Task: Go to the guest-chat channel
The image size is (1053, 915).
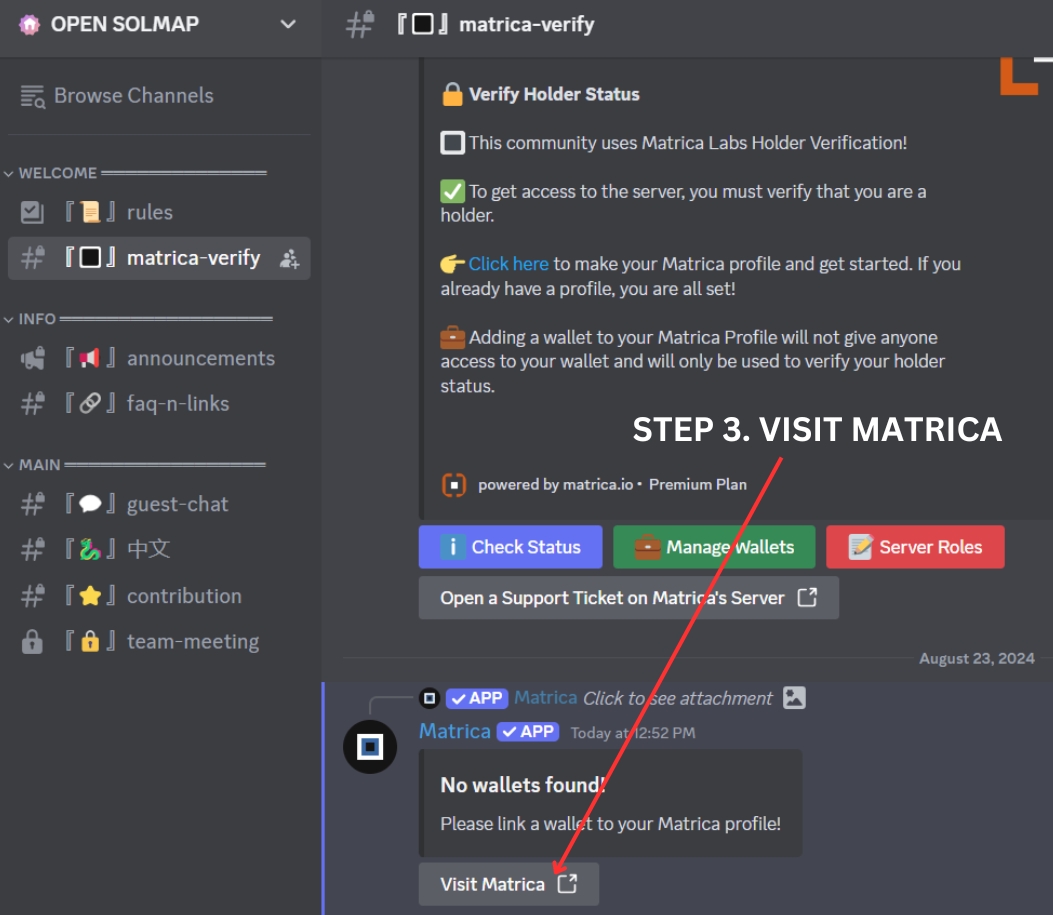Action: [x=177, y=504]
